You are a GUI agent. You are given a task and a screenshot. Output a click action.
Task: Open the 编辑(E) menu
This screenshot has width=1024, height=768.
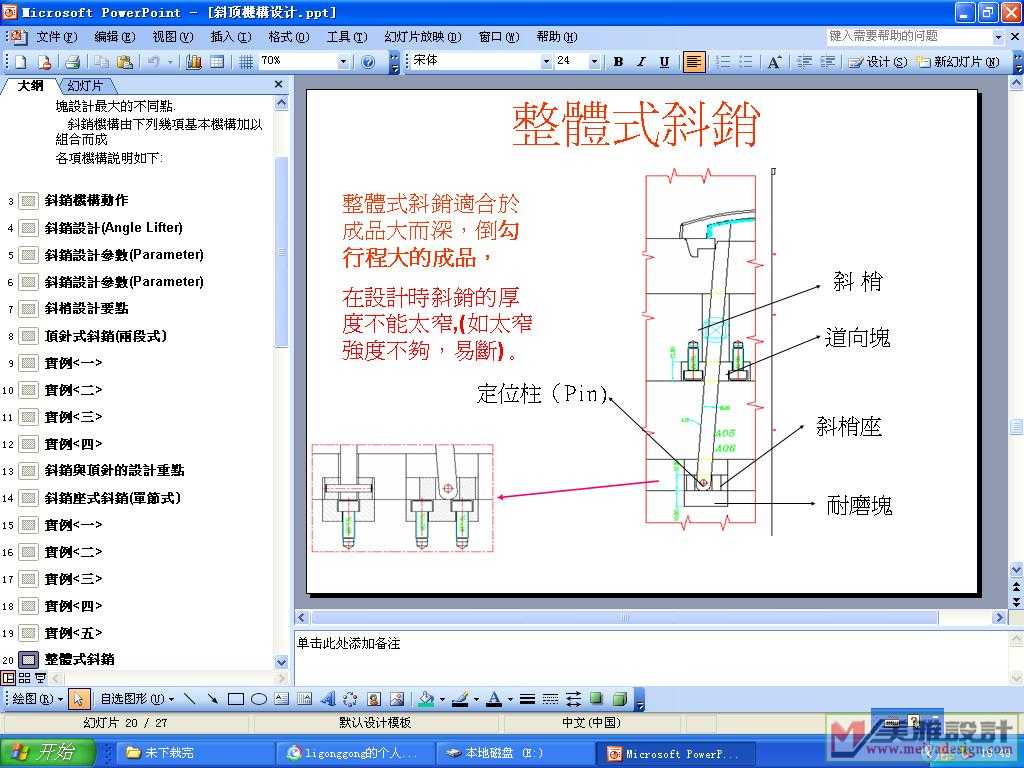click(114, 37)
